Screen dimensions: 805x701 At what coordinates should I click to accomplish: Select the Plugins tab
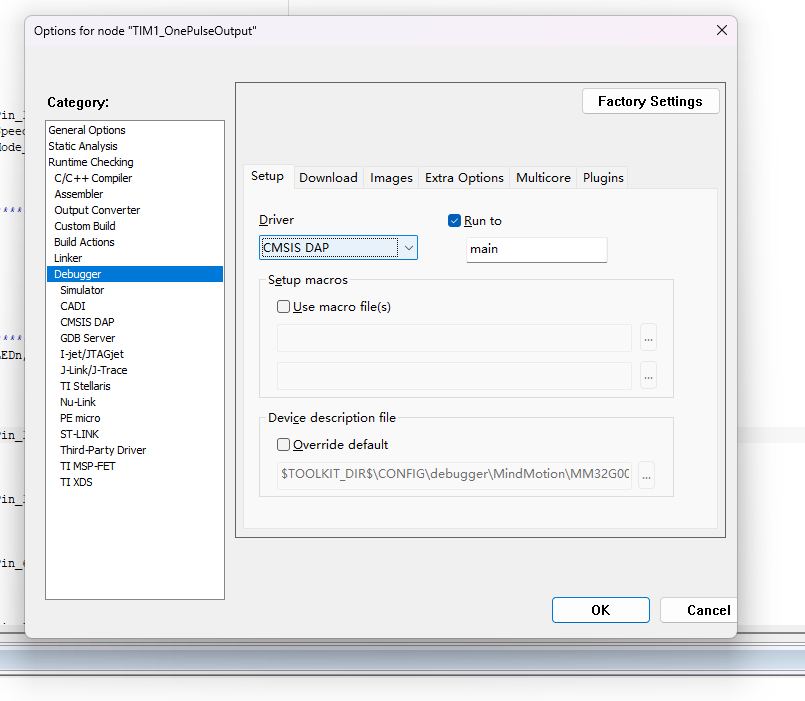[x=603, y=177]
